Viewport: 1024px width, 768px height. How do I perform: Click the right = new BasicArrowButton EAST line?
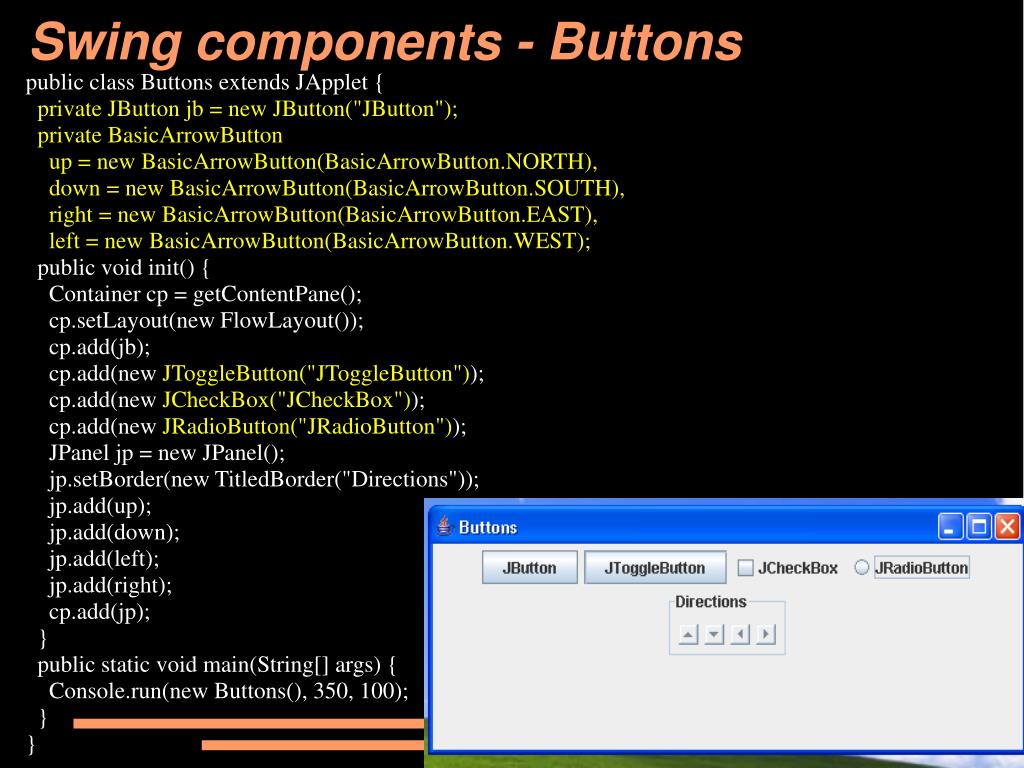coord(323,215)
